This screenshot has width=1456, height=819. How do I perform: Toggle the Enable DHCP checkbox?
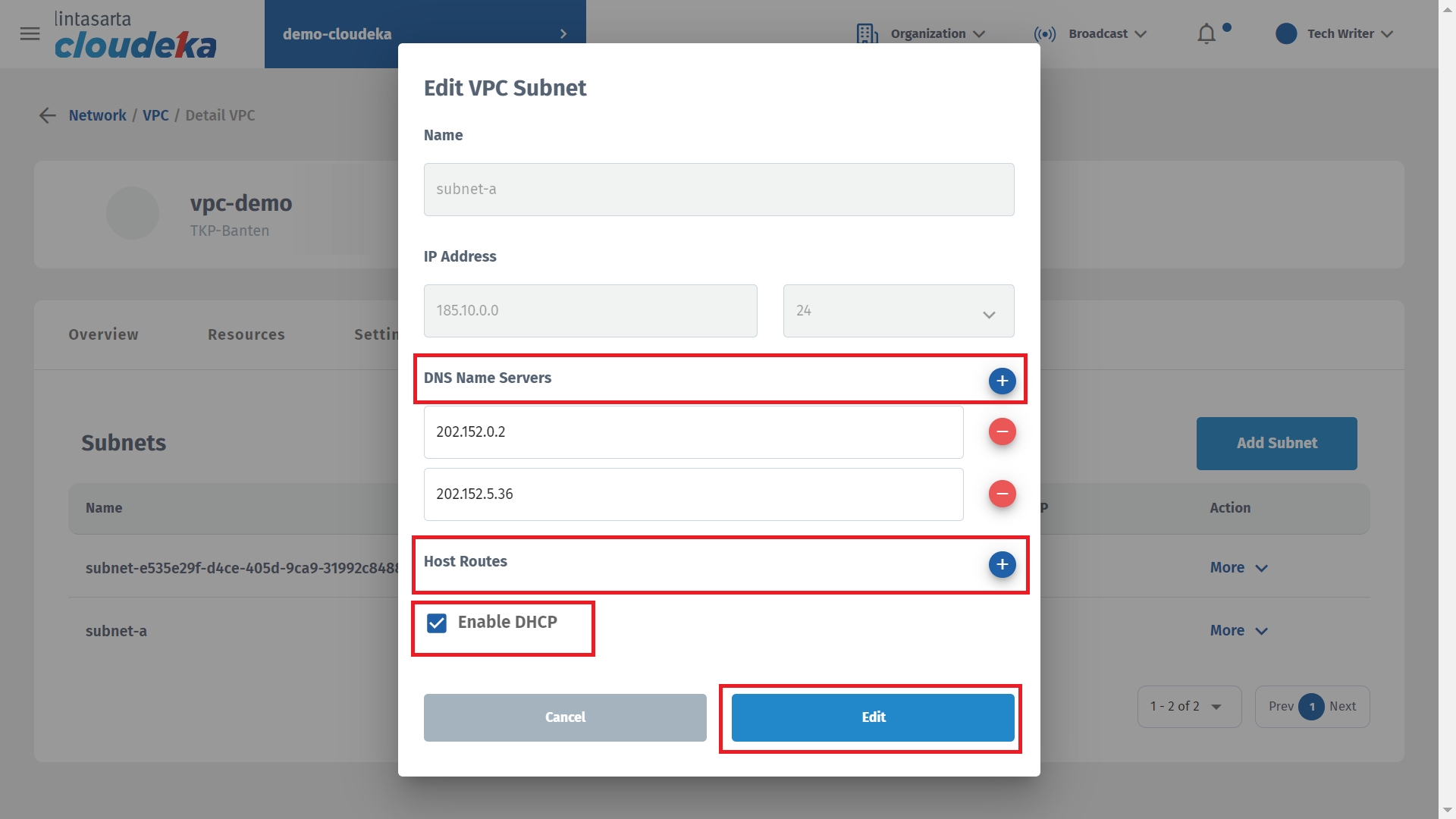pos(437,623)
